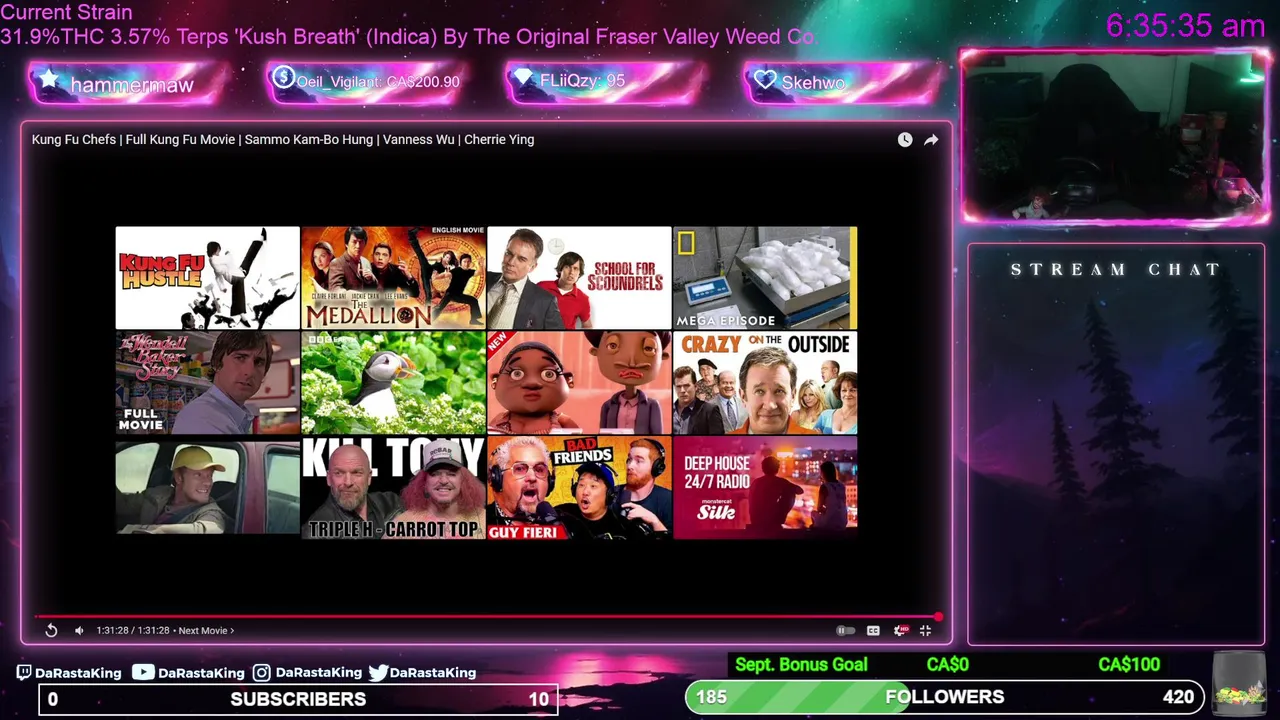Click the YouTube icon beside DaRastaKing
This screenshot has width=1280, height=720.
tap(143, 673)
